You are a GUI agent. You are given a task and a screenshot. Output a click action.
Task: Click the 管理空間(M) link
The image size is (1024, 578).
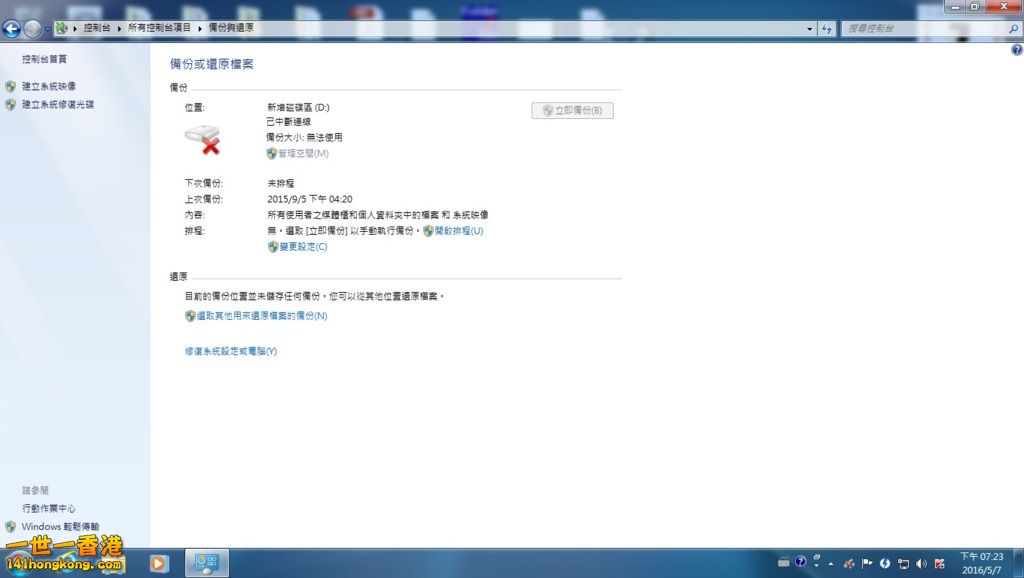pyautogui.click(x=304, y=153)
